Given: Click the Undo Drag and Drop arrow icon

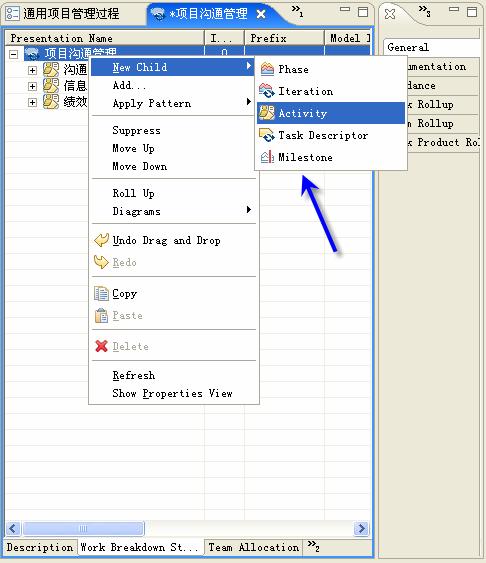Looking at the screenshot, I should point(102,240).
